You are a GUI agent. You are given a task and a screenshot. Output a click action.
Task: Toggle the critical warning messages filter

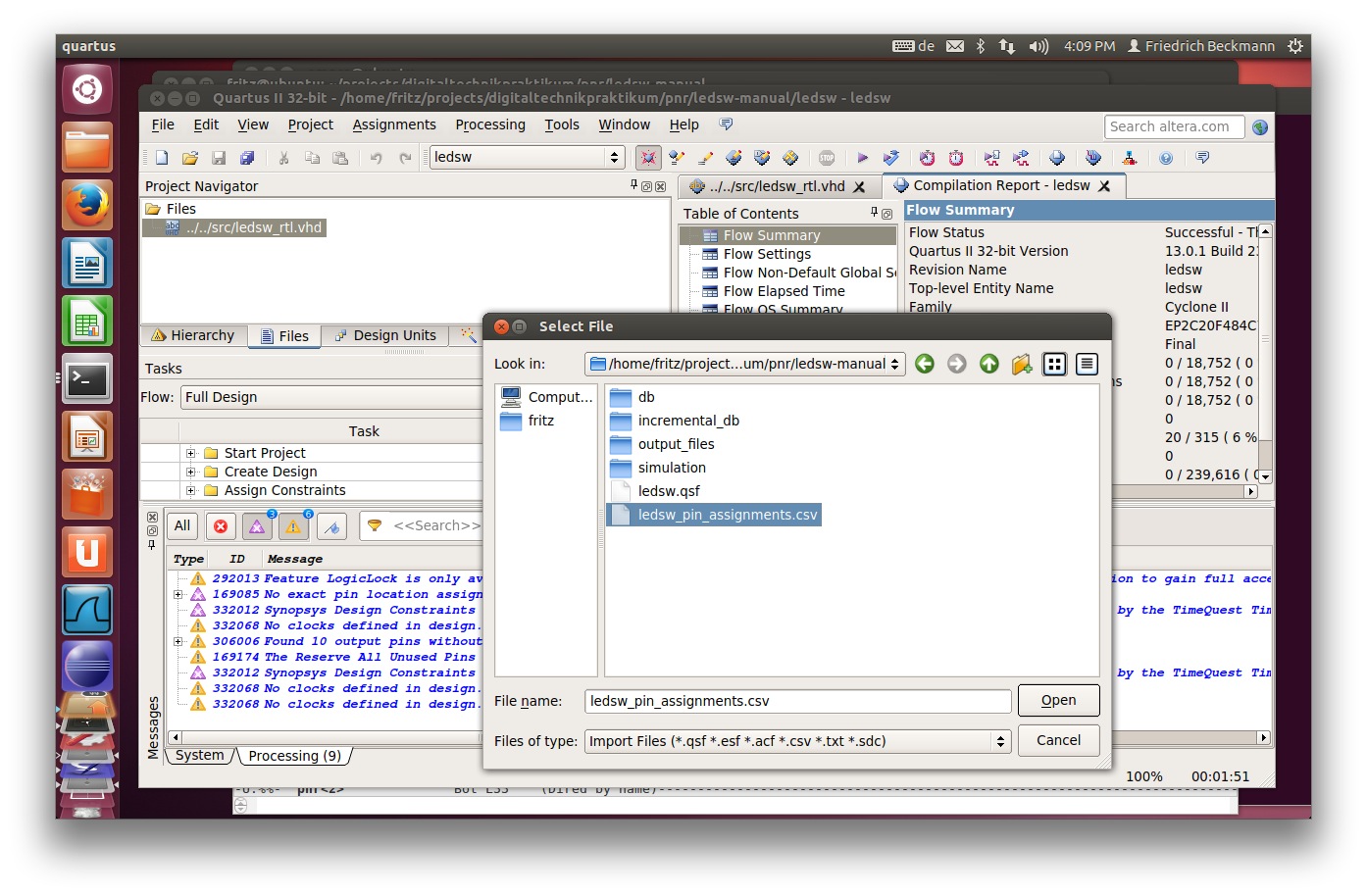pyautogui.click(x=257, y=526)
